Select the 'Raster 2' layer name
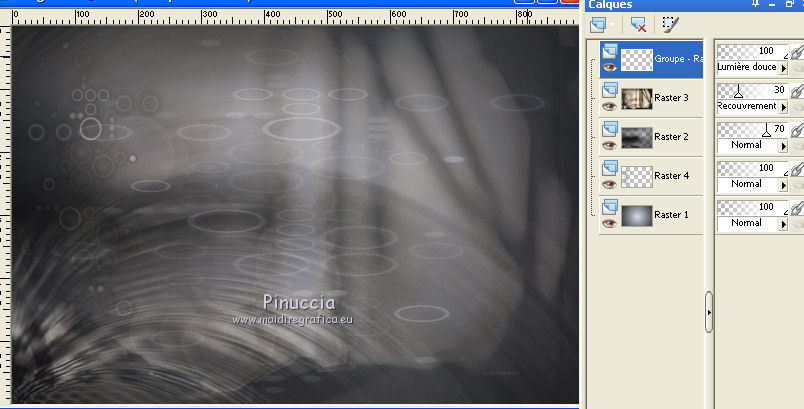 pos(671,137)
